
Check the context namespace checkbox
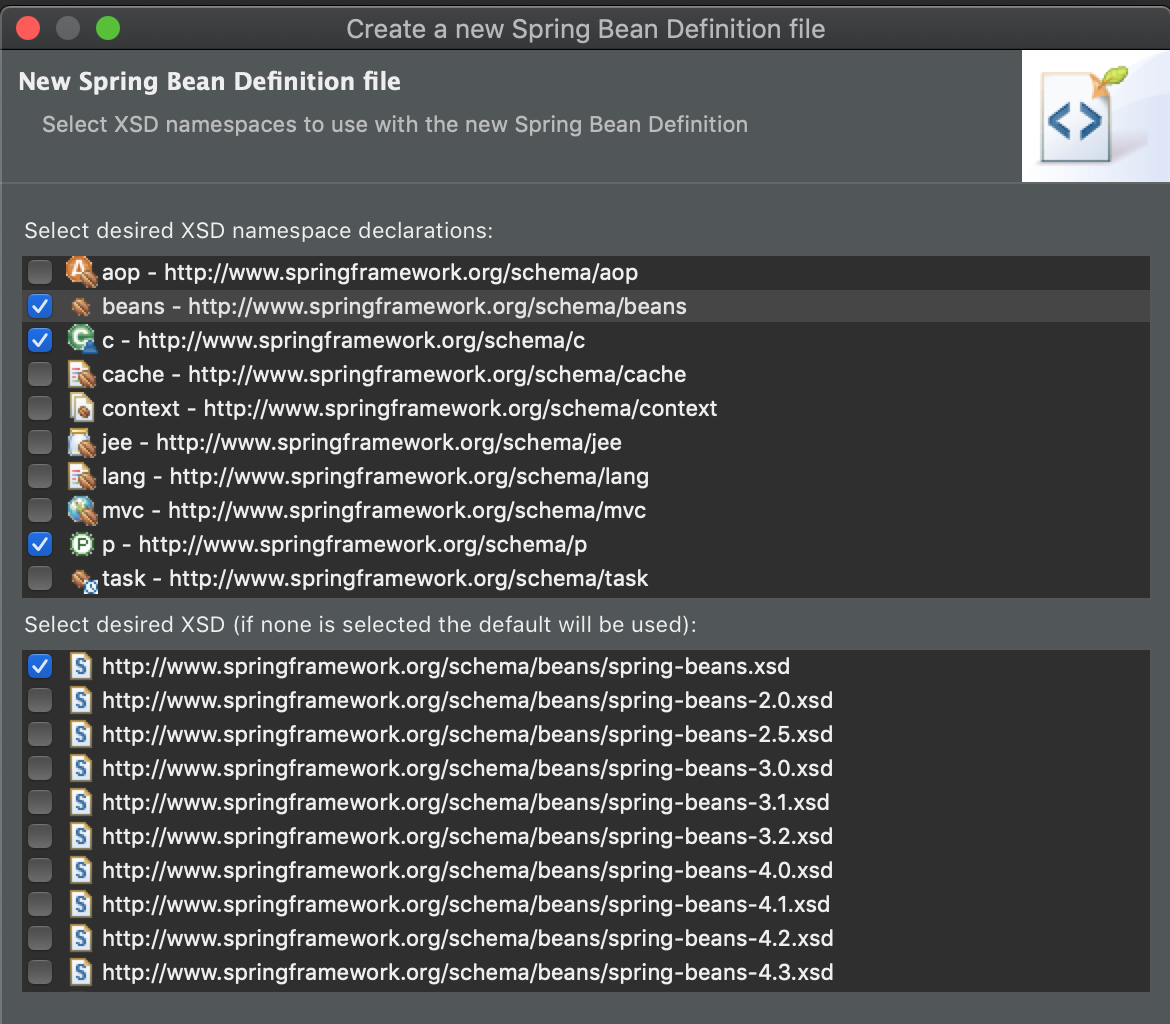40,408
